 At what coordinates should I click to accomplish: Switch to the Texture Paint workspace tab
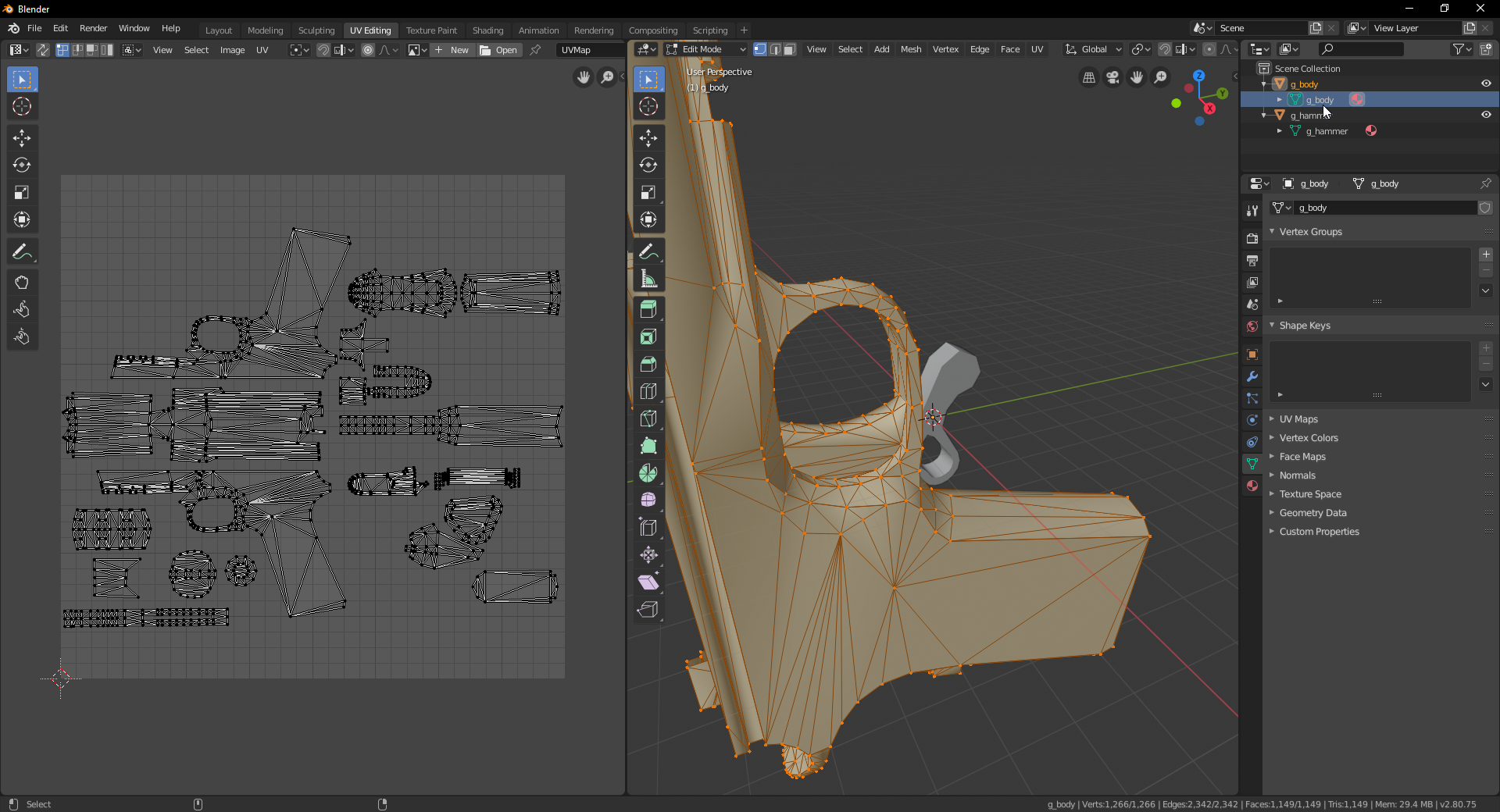point(431,30)
